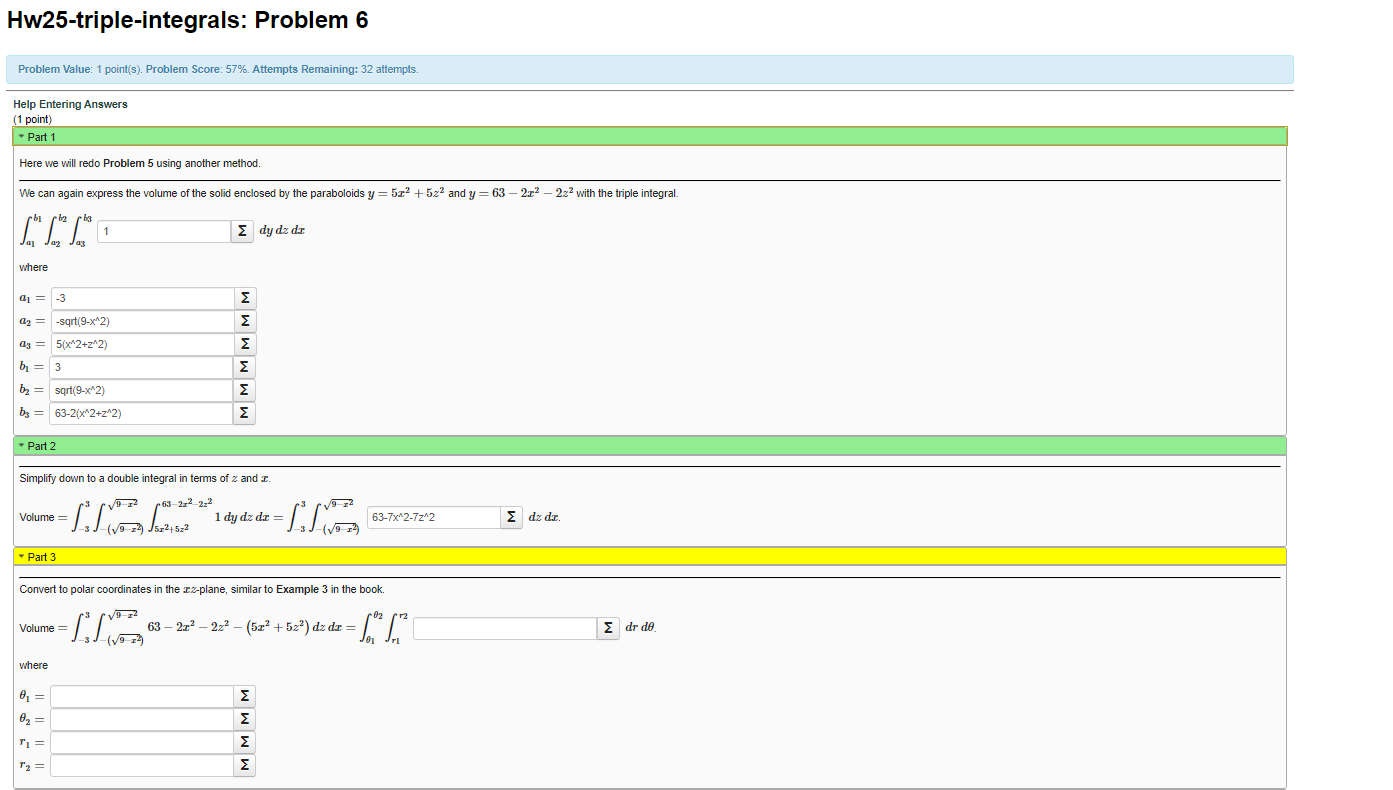The height and width of the screenshot is (790, 1393).
Task: Click the Σ preview button beside θ₁
Action: tap(244, 695)
